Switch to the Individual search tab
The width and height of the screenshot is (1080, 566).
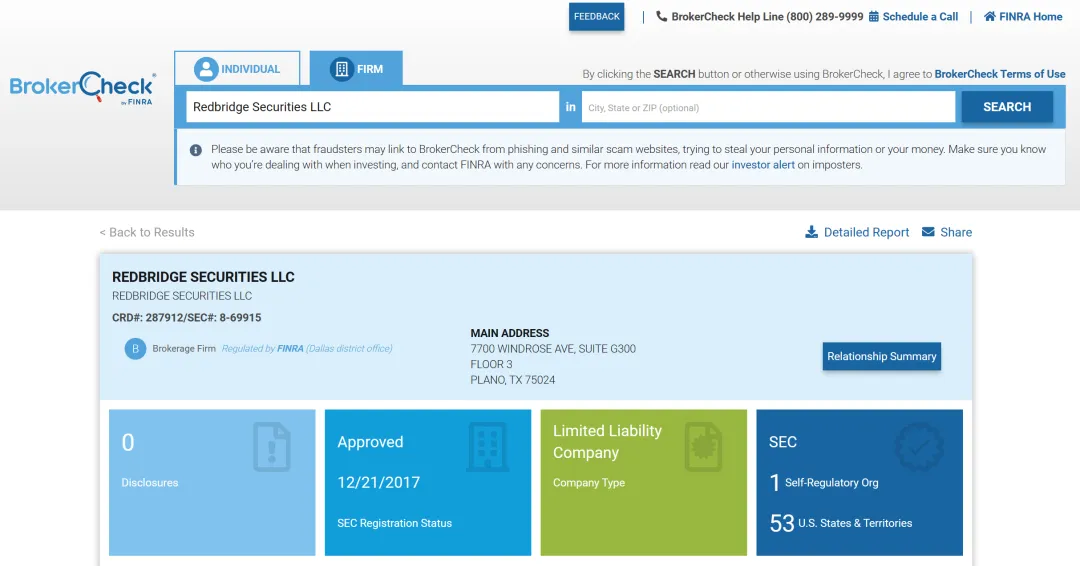(x=237, y=69)
